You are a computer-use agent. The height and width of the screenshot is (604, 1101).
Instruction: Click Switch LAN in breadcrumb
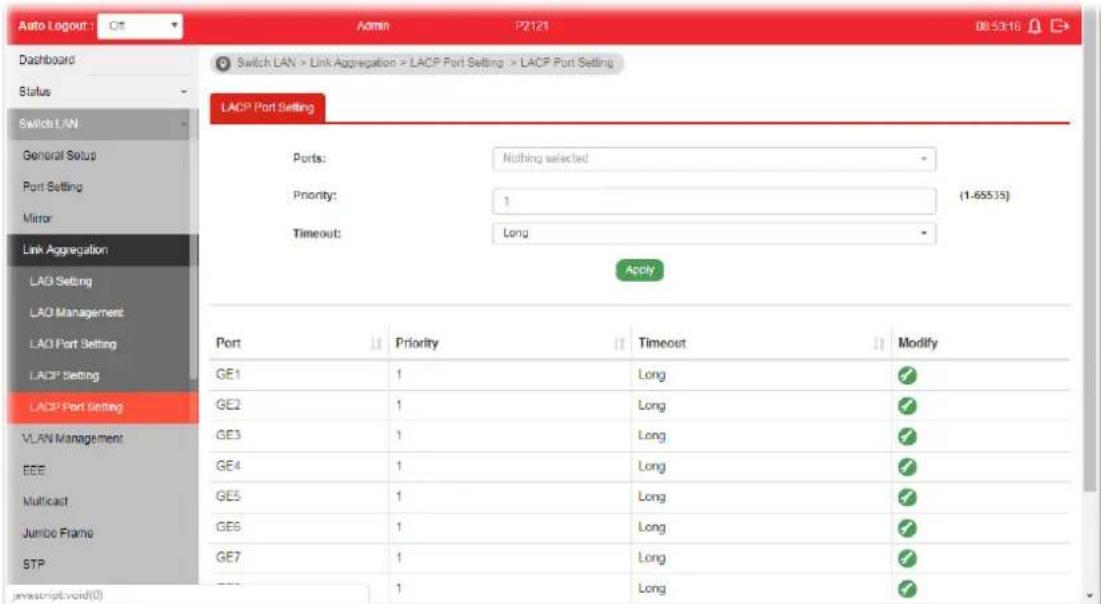(266, 63)
